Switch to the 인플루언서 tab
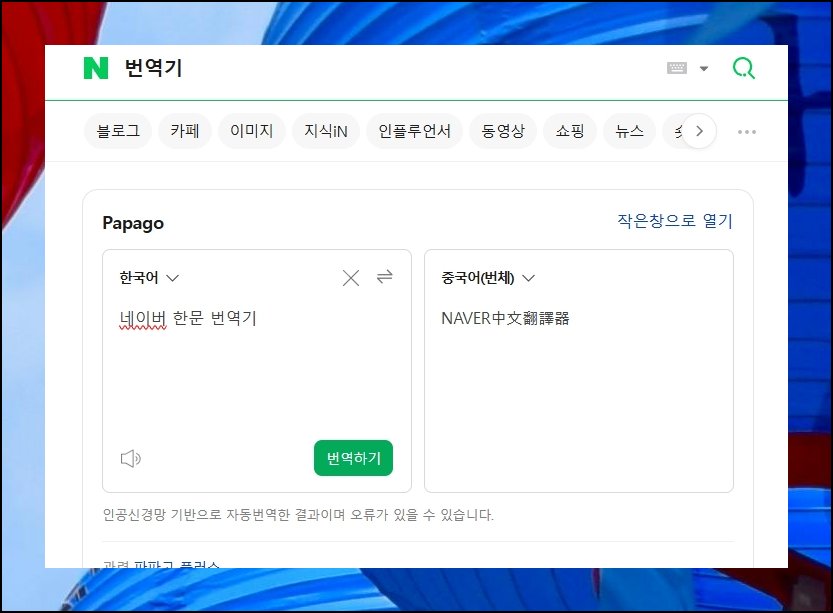833x613 pixels. click(x=414, y=131)
